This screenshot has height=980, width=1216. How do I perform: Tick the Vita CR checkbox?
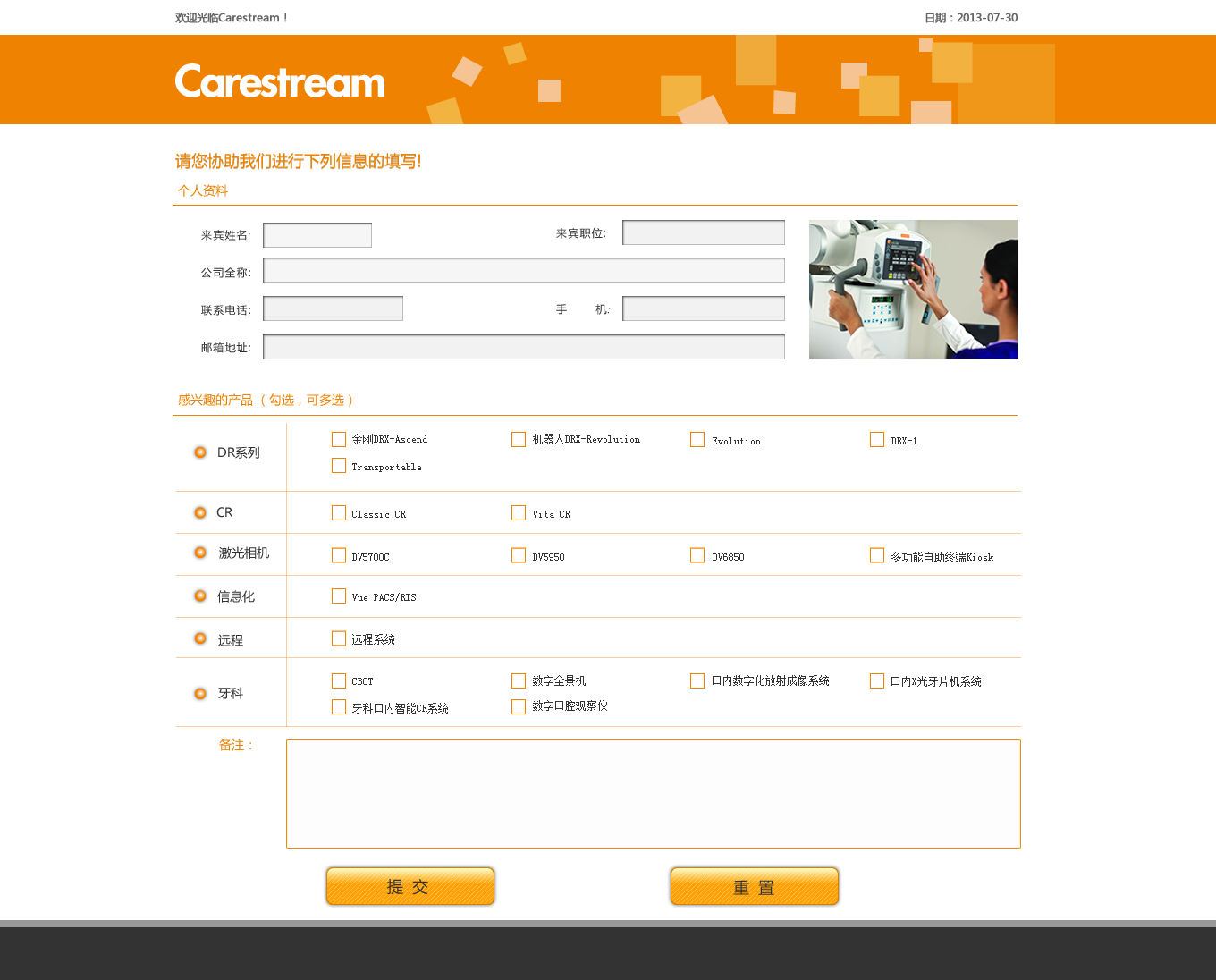[519, 513]
